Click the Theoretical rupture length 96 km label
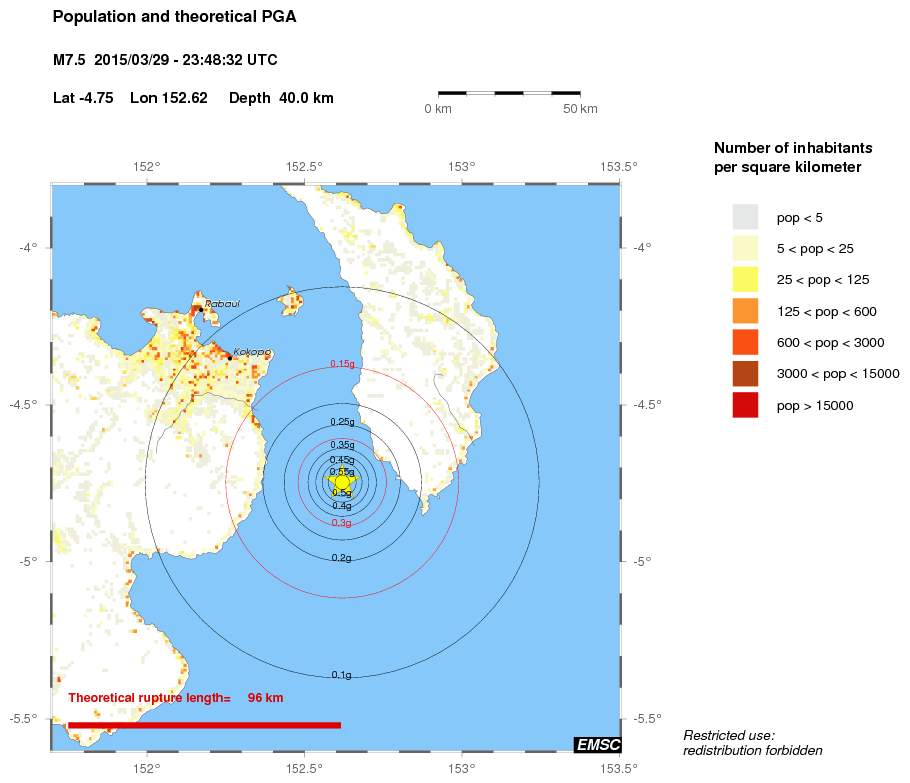Screen dimensions: 910x783 coord(176,697)
